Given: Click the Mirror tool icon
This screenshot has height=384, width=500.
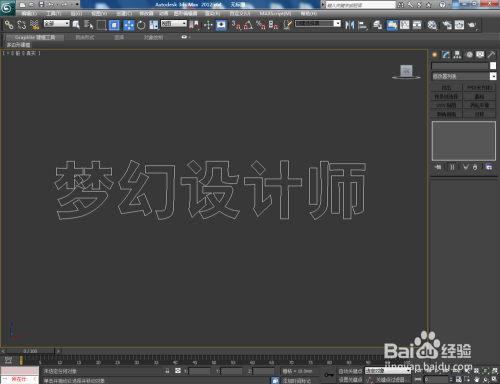Looking at the screenshot, I should (350, 25).
